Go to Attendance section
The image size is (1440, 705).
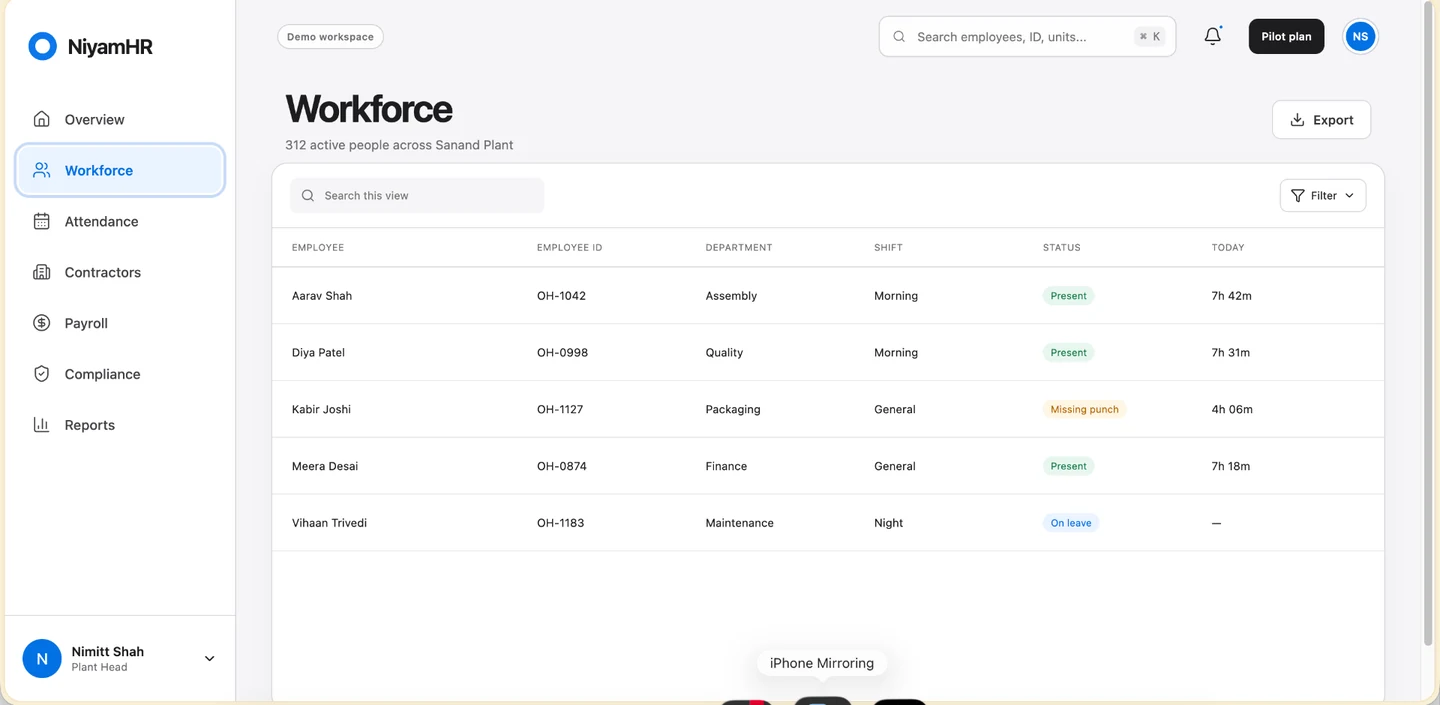tap(120, 221)
